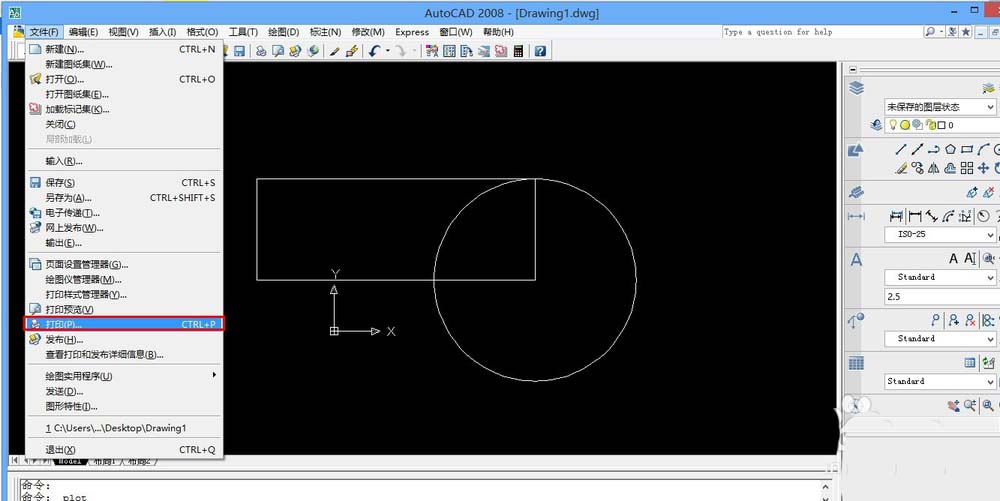Image resolution: width=1000 pixels, height=501 pixels.
Task: Expand the Undo history dropdown arrow
Action: click(x=388, y=51)
